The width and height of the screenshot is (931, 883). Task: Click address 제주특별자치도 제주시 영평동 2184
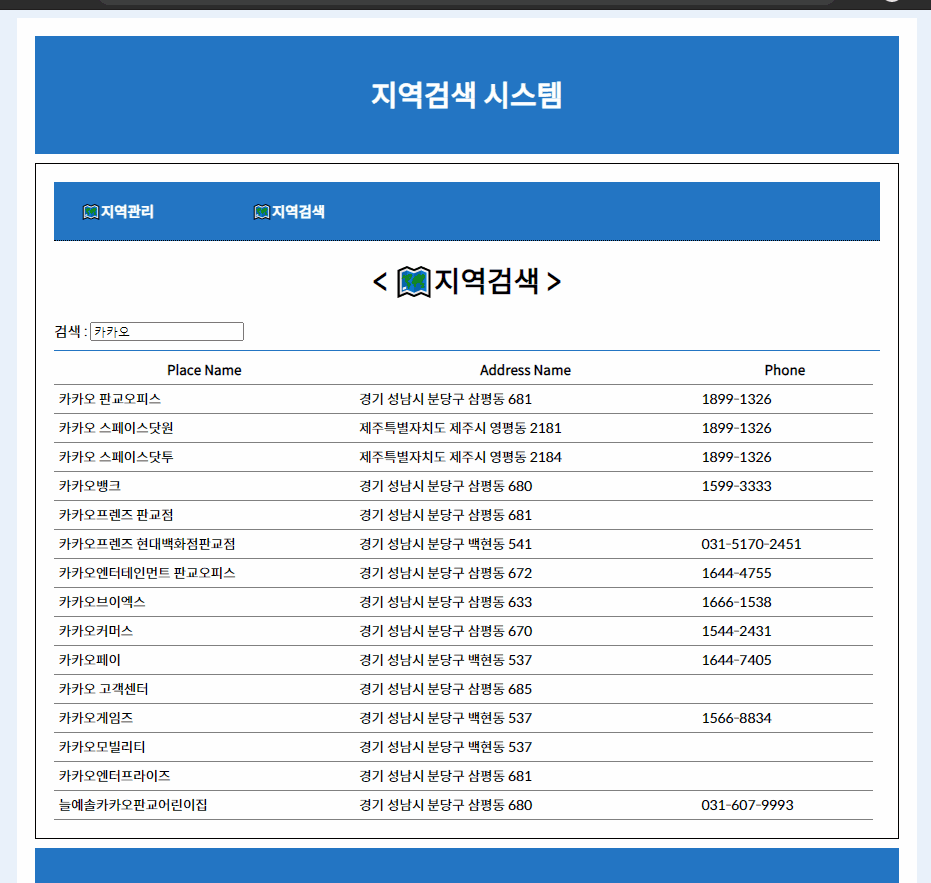pyautogui.click(x=460, y=457)
